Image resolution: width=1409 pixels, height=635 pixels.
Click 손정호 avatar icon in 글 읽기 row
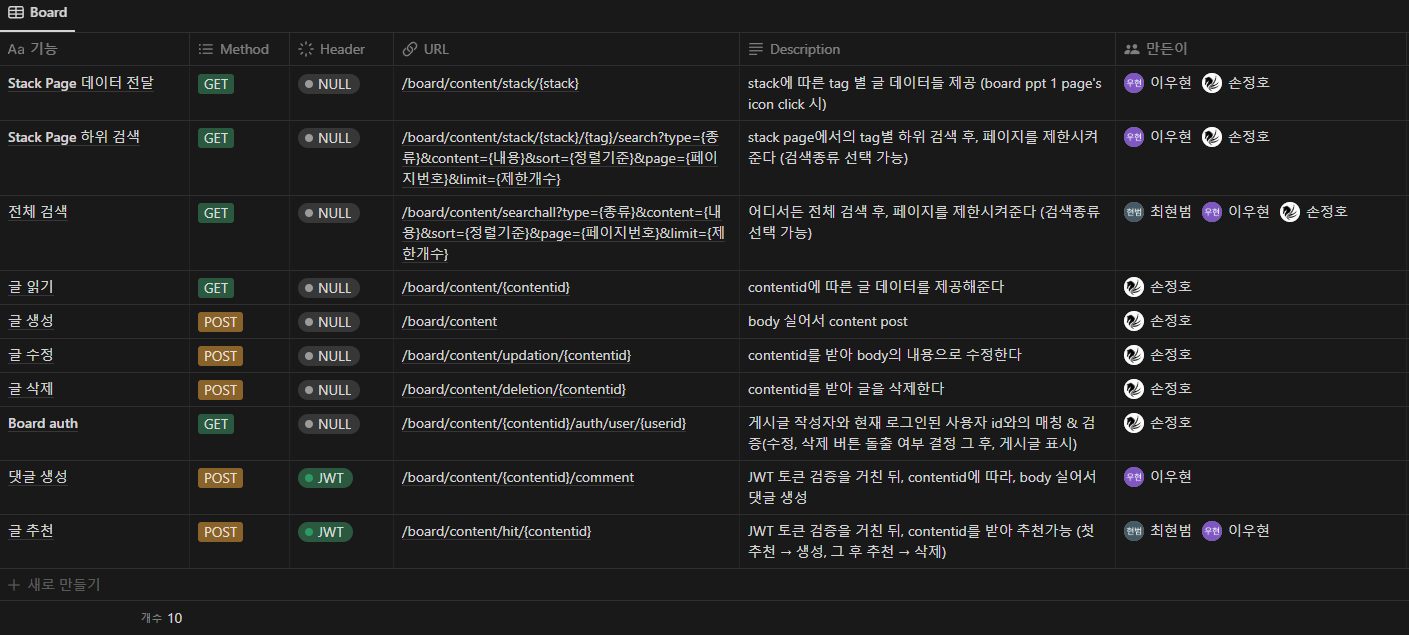[1134, 287]
